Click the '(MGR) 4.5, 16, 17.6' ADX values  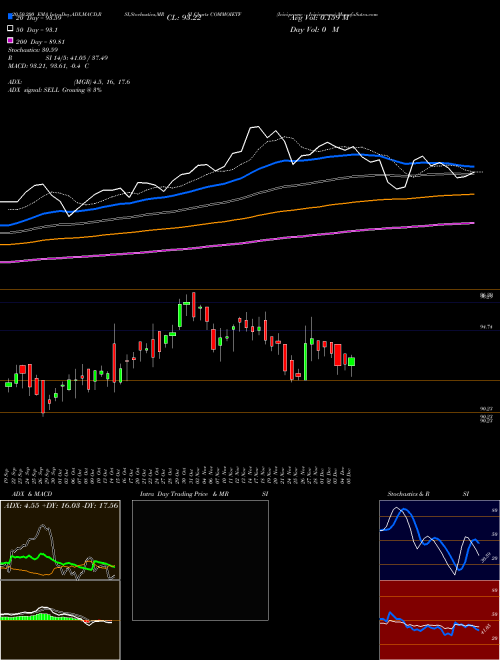pos(102,82)
